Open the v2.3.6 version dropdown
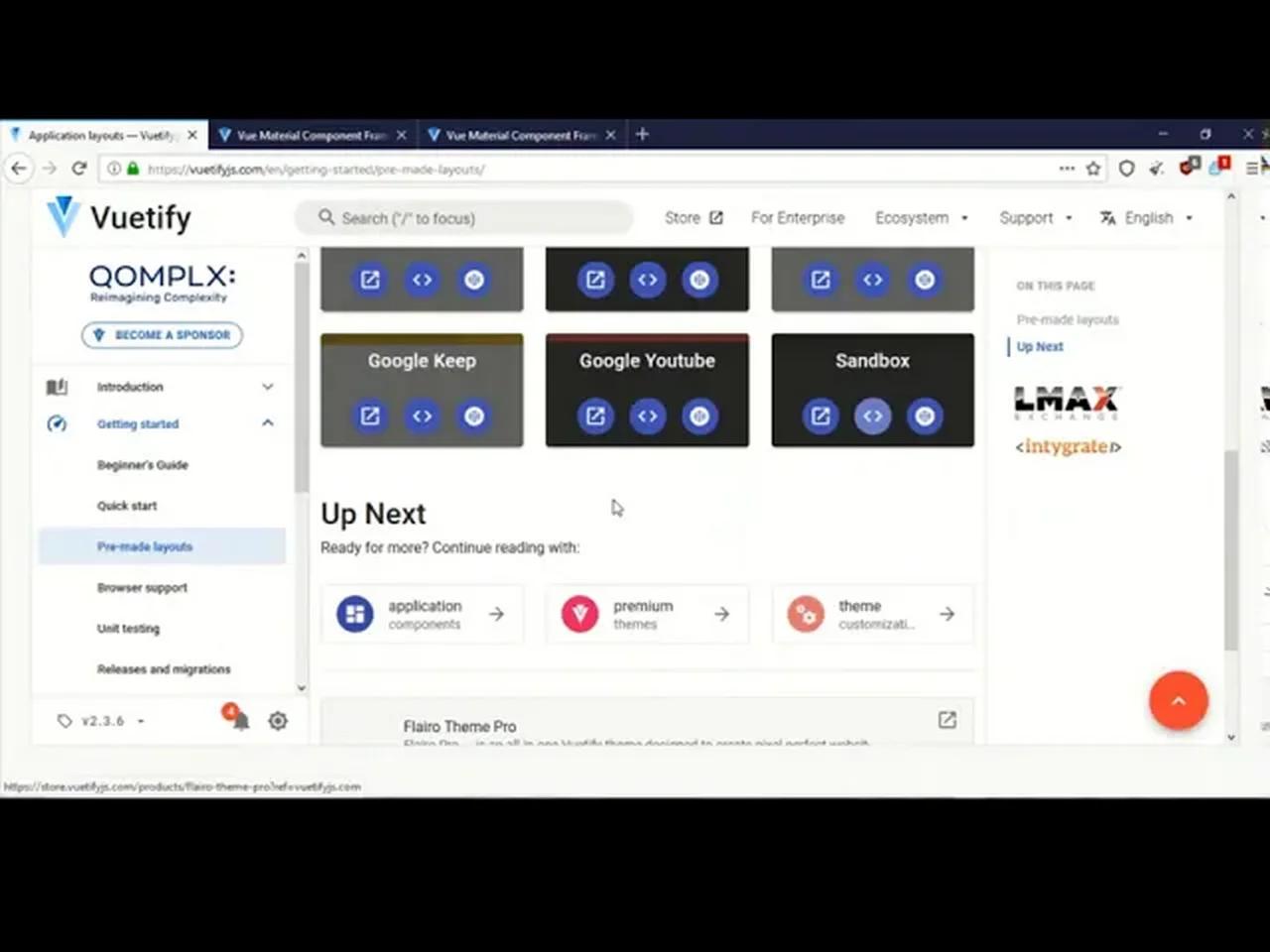Screen dimensions: 1270x952 click(x=101, y=721)
